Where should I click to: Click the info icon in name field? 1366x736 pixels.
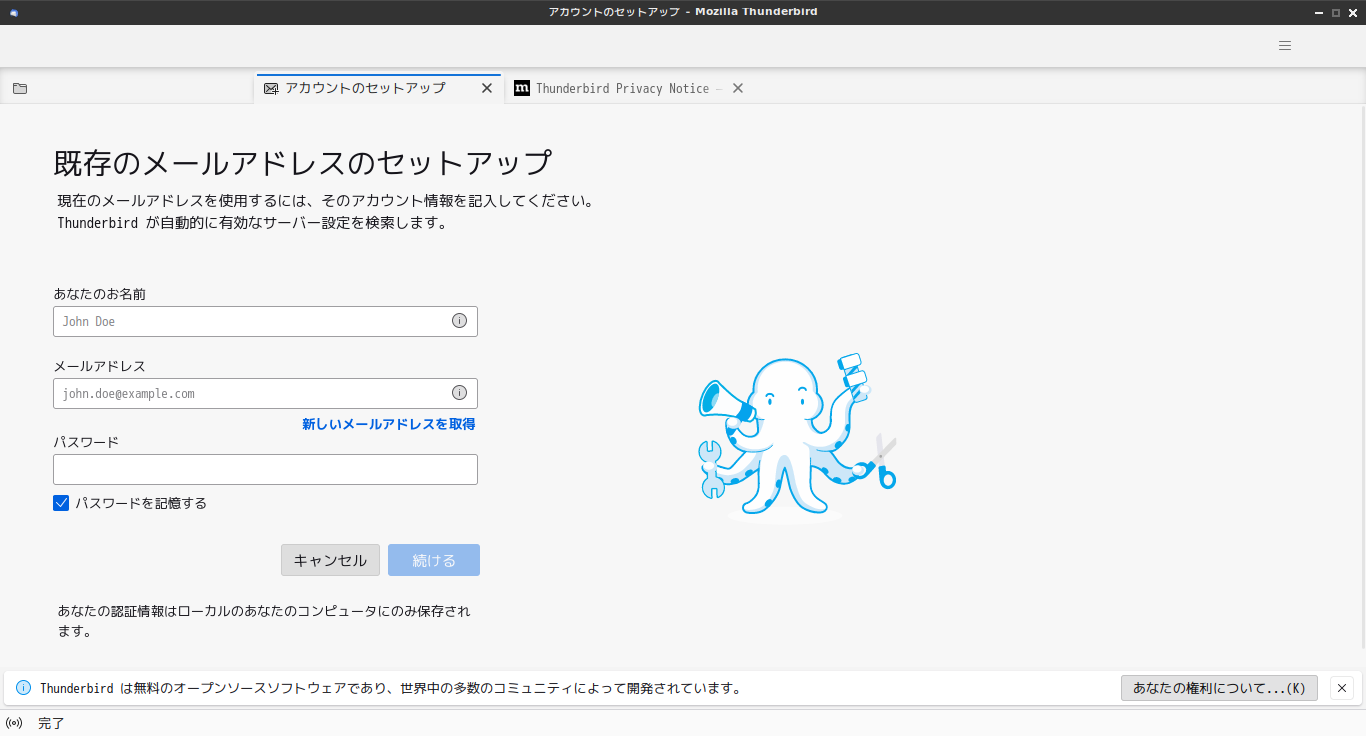[460, 321]
